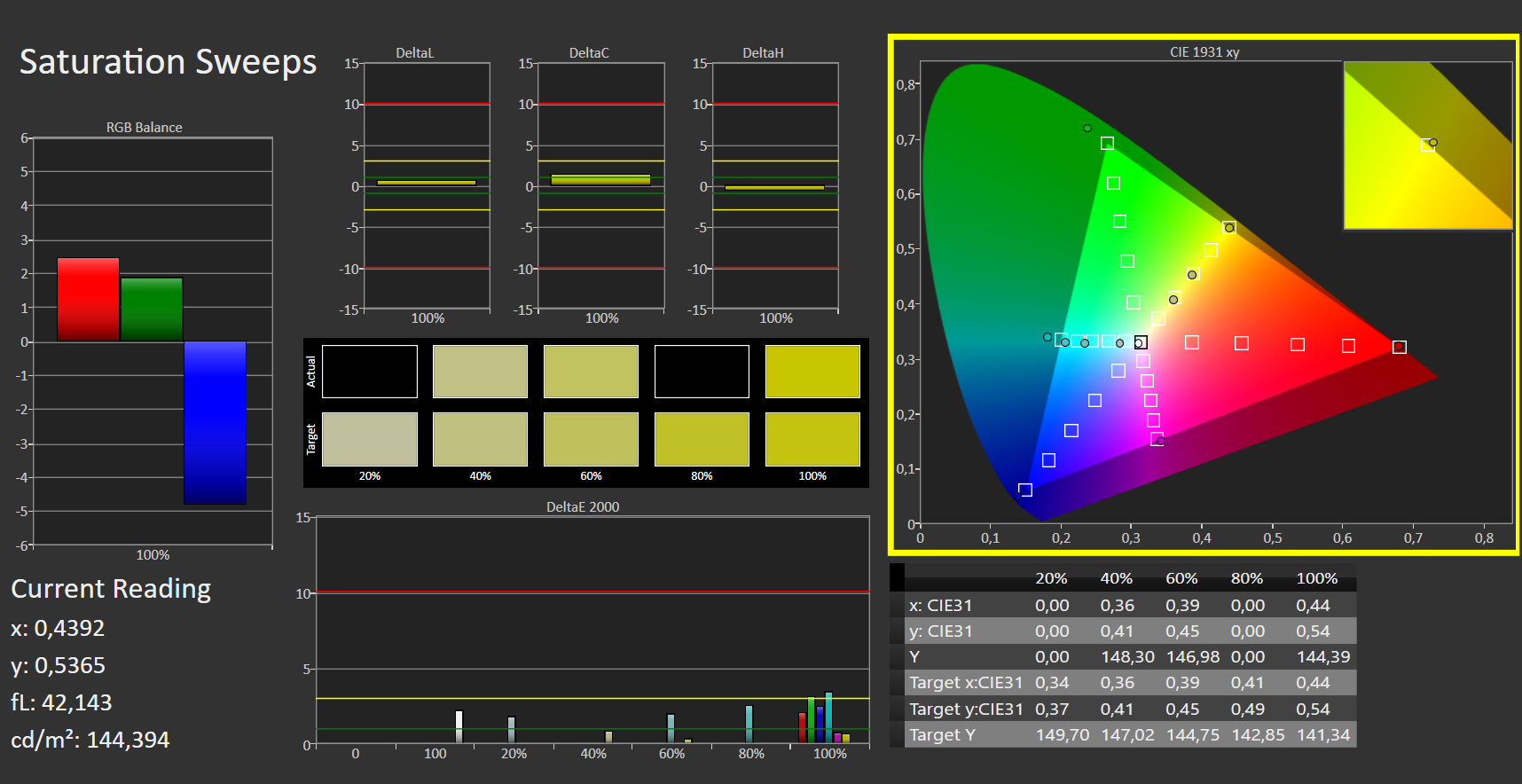
Task: Select the Target x:CIE31 0,34 cell
Action: click(1052, 683)
